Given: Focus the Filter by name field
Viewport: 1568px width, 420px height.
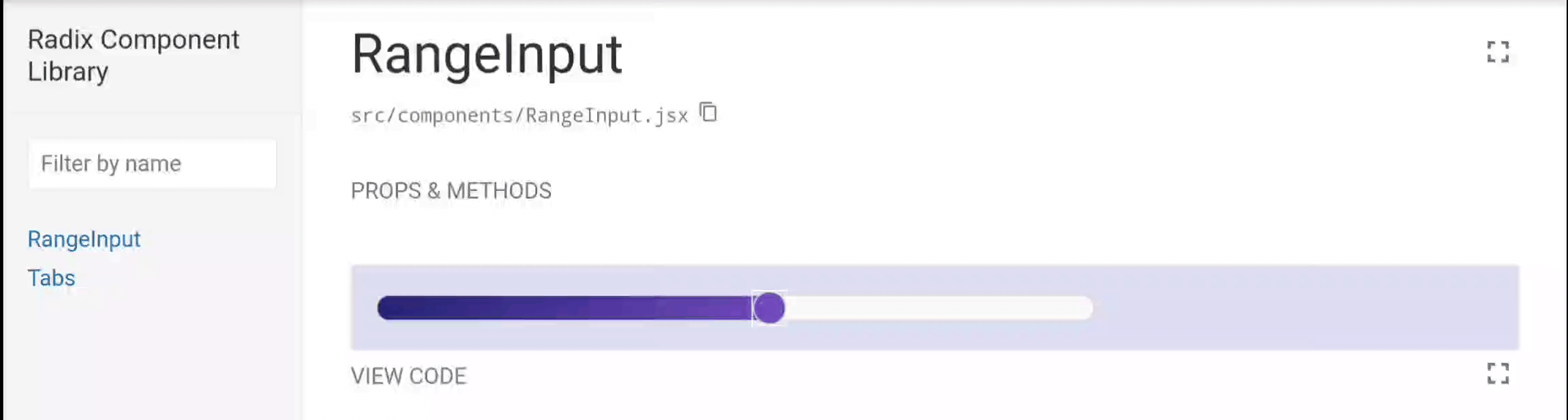Looking at the screenshot, I should 152,164.
